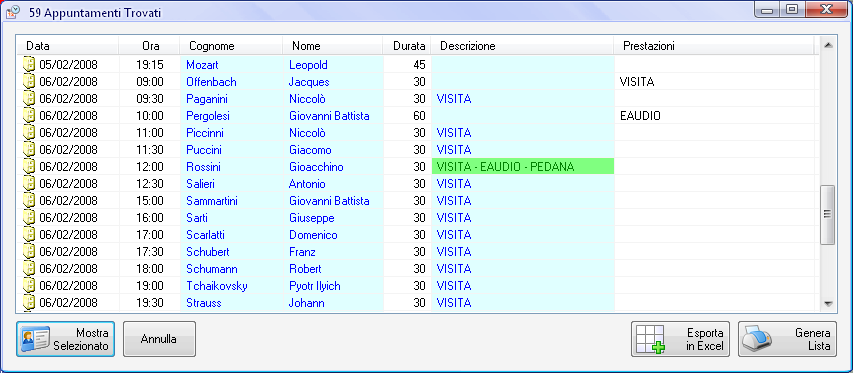Select the surname Paganini
853x373 pixels.
pos(207,100)
